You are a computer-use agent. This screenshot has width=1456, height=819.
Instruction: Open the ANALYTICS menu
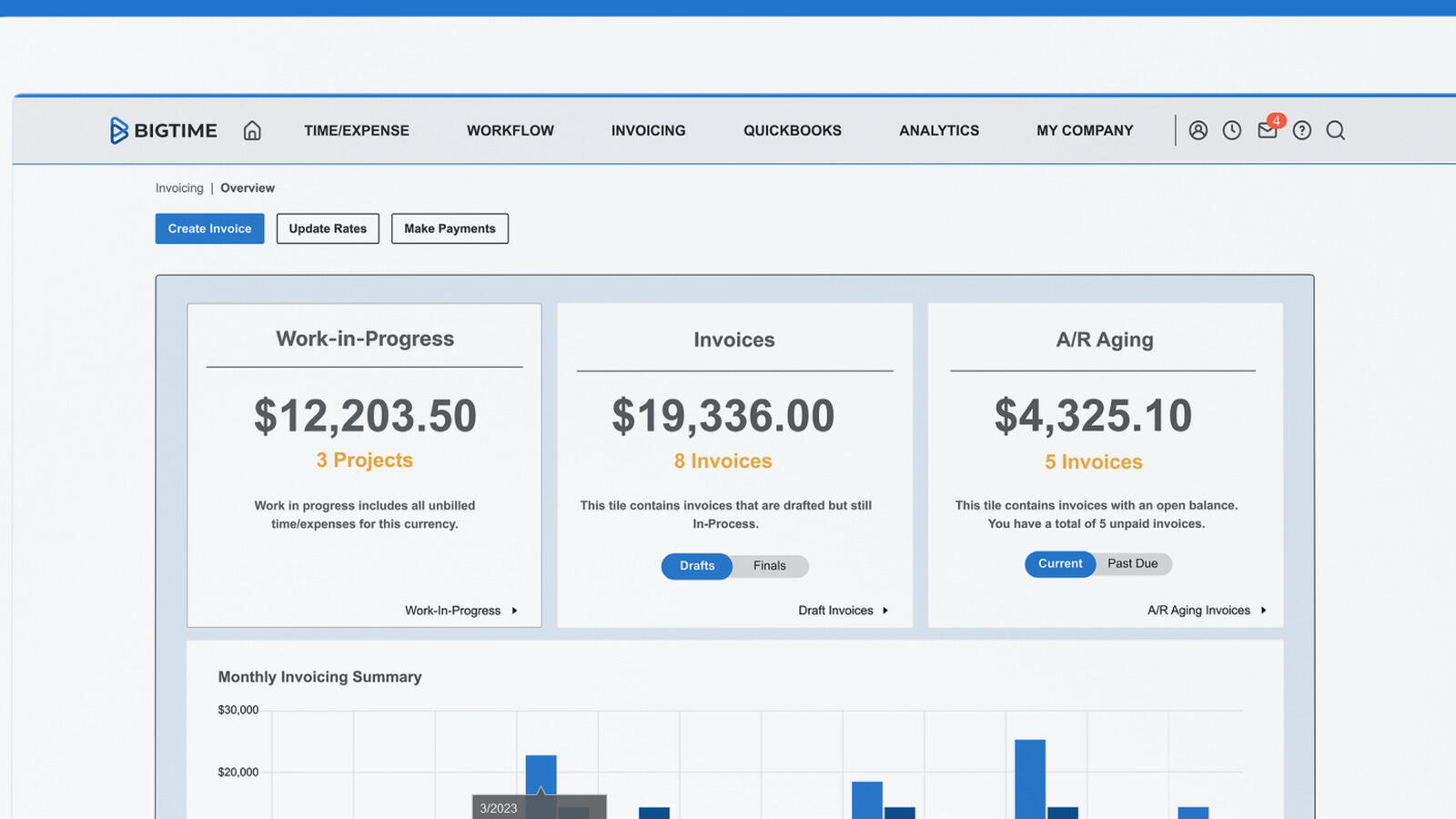point(939,130)
